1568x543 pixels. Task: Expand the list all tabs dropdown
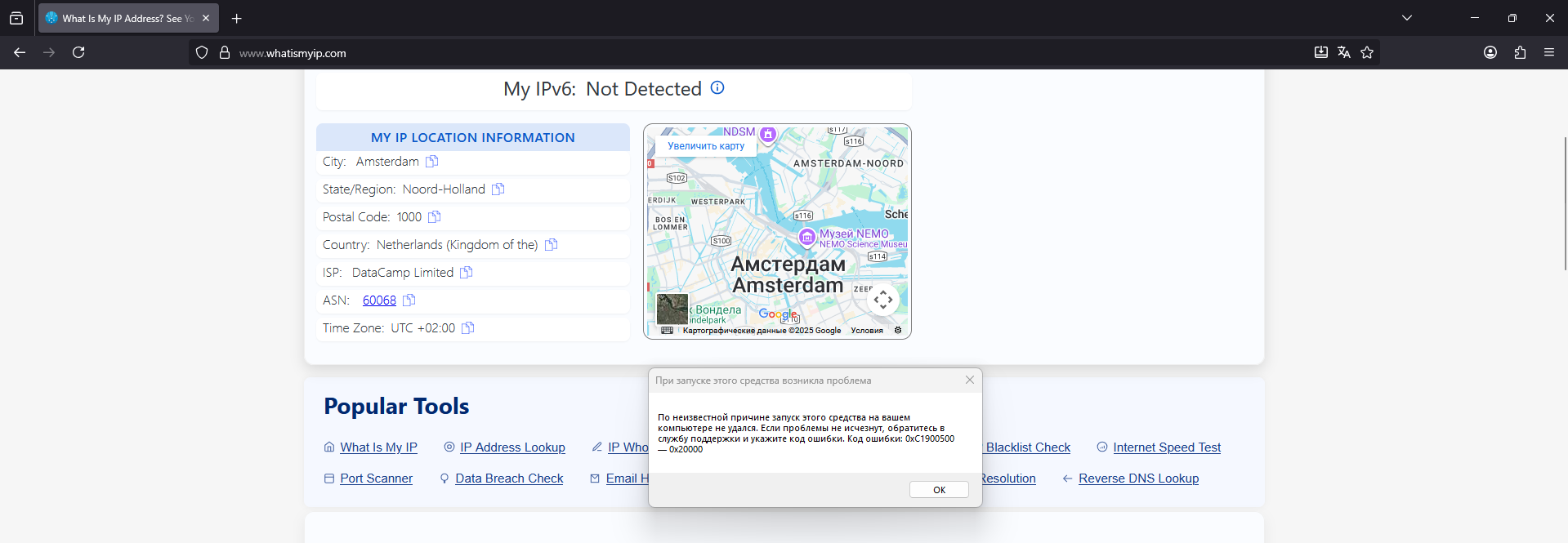[1407, 18]
